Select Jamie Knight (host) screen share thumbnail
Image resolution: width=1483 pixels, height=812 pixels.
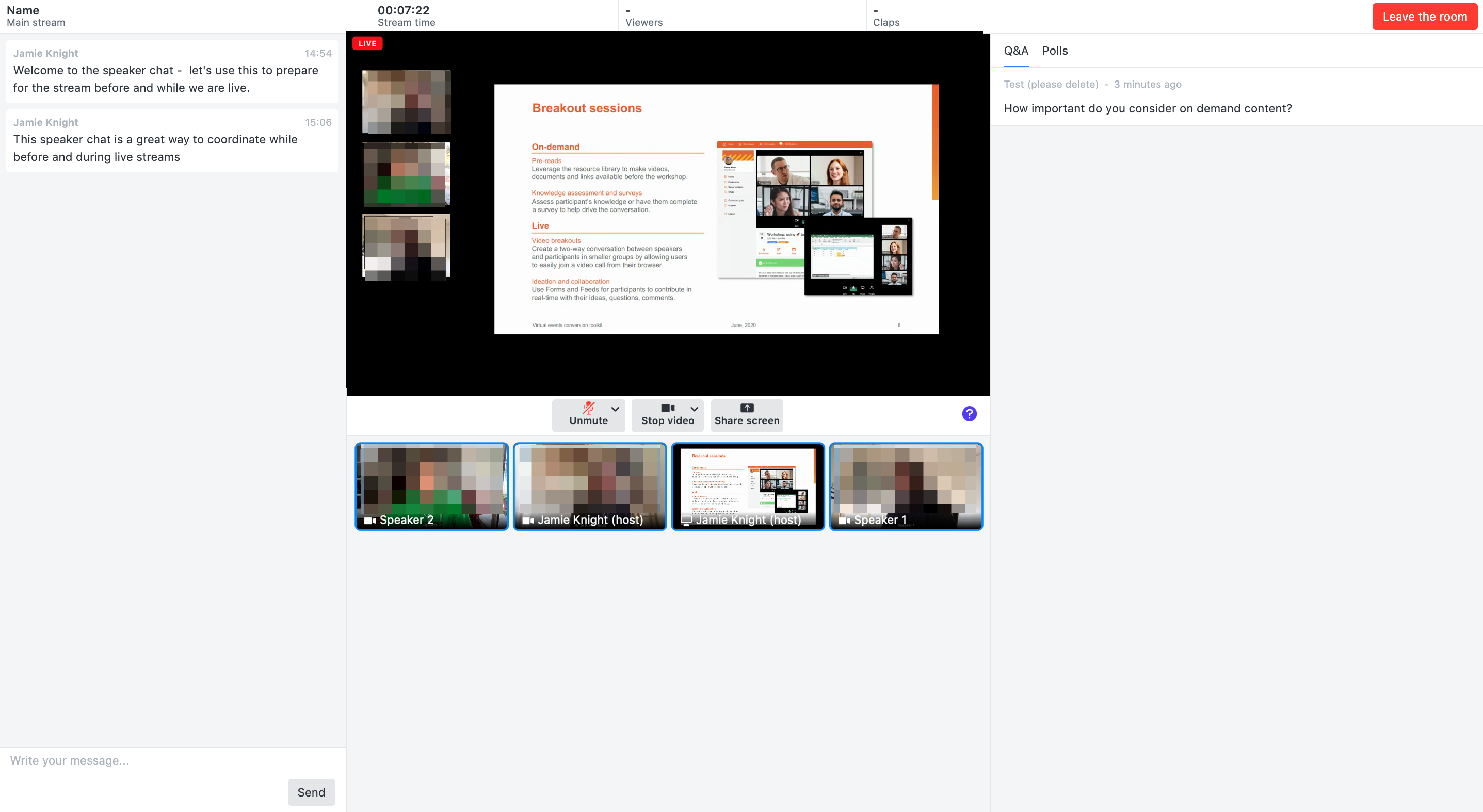pos(747,486)
